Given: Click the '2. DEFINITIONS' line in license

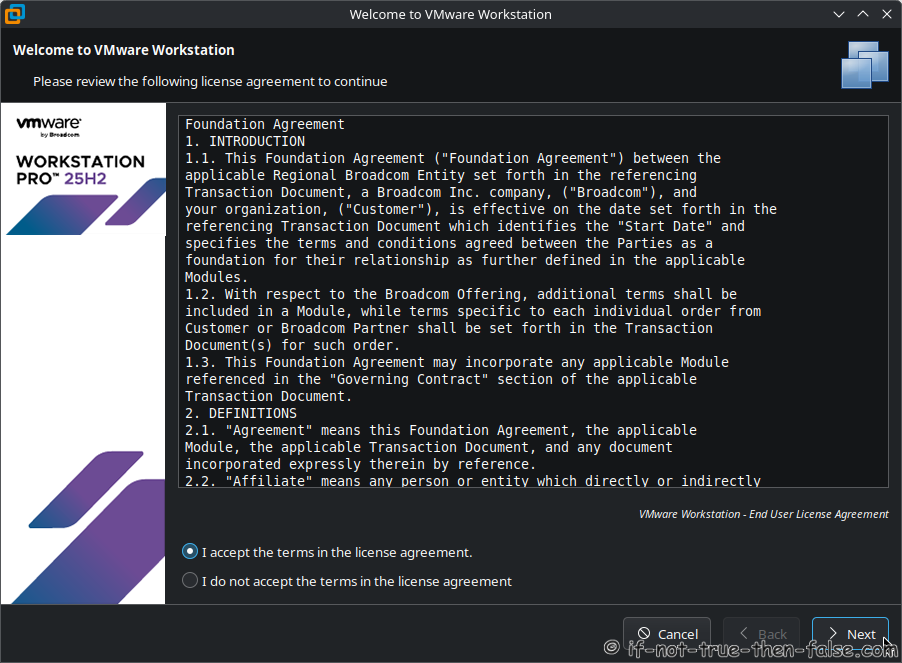Looking at the screenshot, I should 240,413.
